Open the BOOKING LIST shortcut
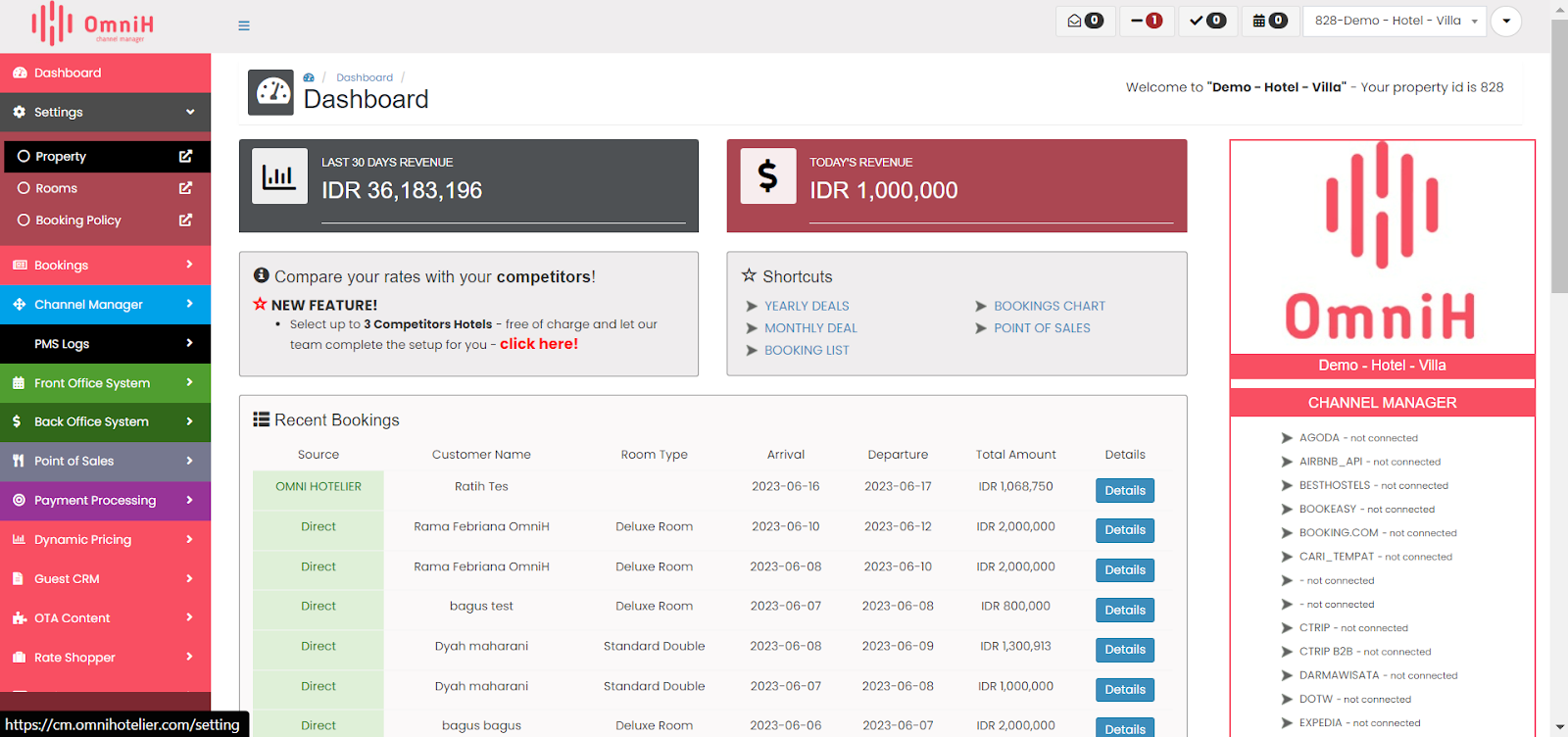 click(x=807, y=350)
